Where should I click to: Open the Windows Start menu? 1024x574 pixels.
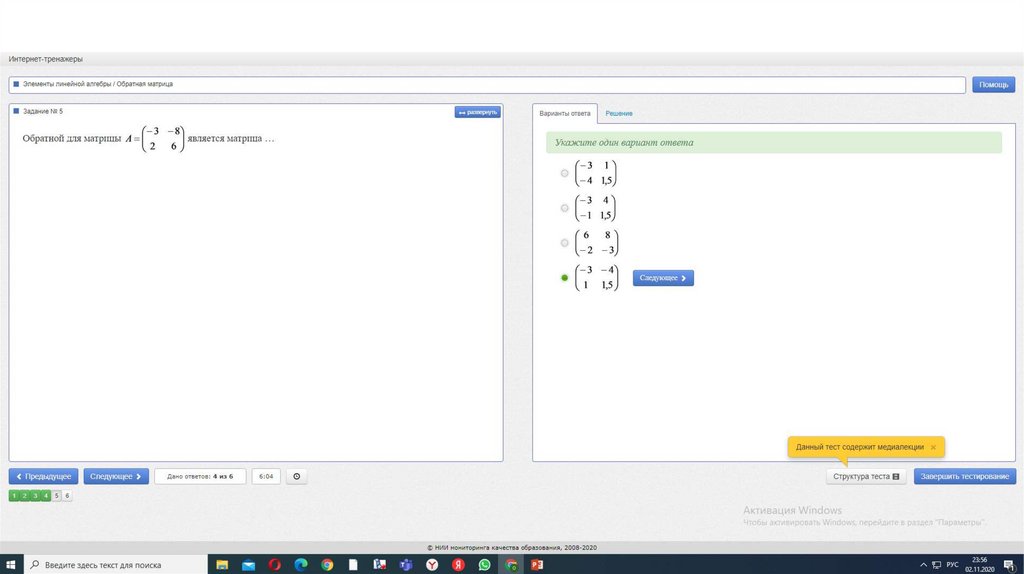coord(10,565)
